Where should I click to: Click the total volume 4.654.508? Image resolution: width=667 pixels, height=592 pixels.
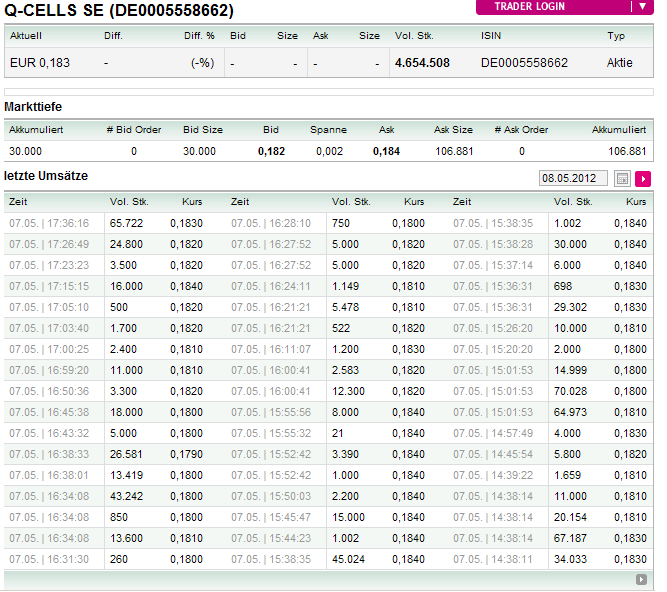[422, 63]
